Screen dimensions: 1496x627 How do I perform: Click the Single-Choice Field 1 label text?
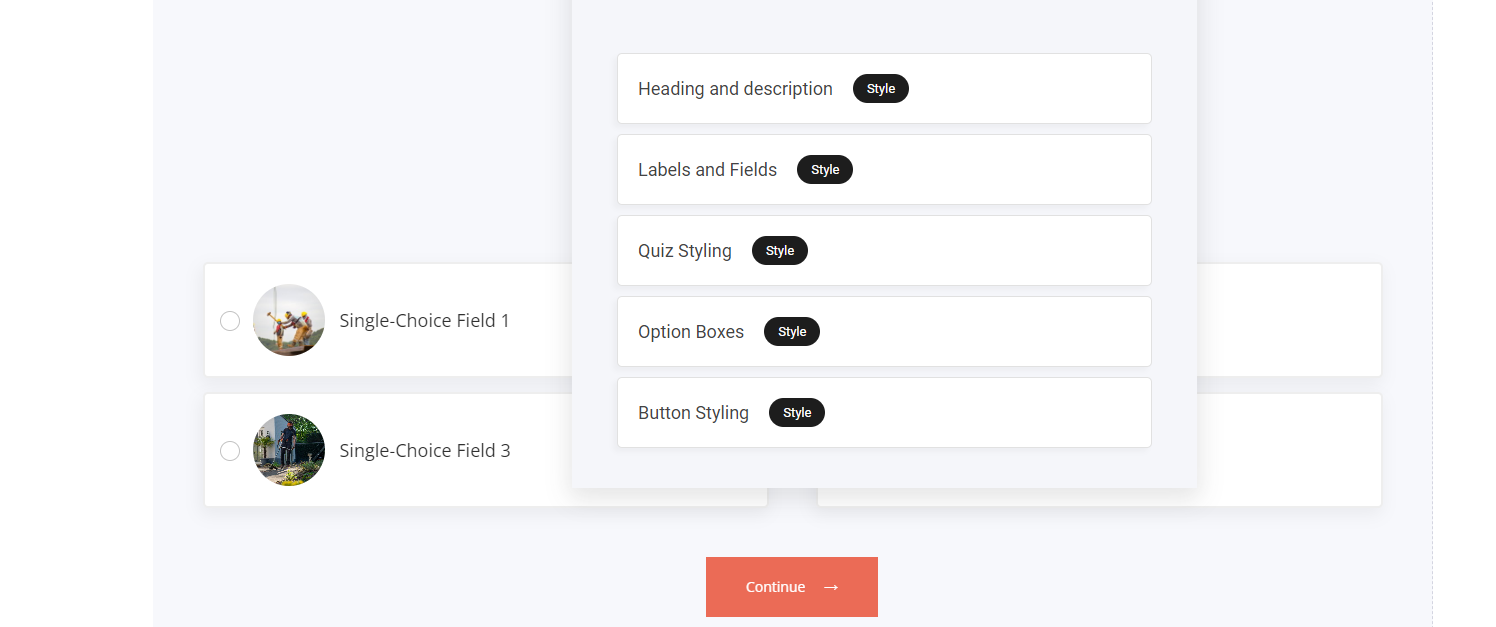[424, 321]
